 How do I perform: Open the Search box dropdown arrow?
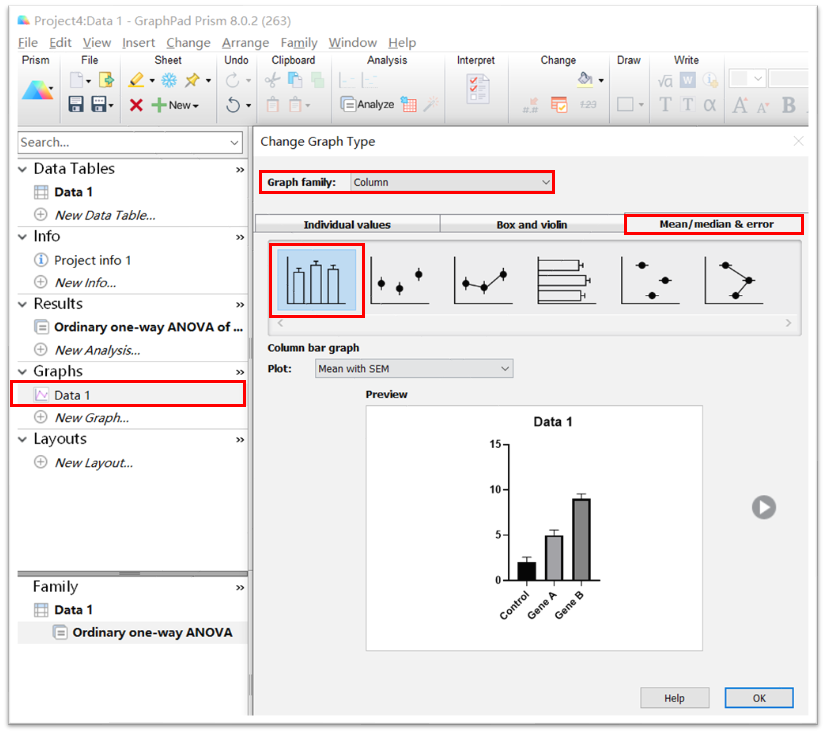[x=234, y=142]
